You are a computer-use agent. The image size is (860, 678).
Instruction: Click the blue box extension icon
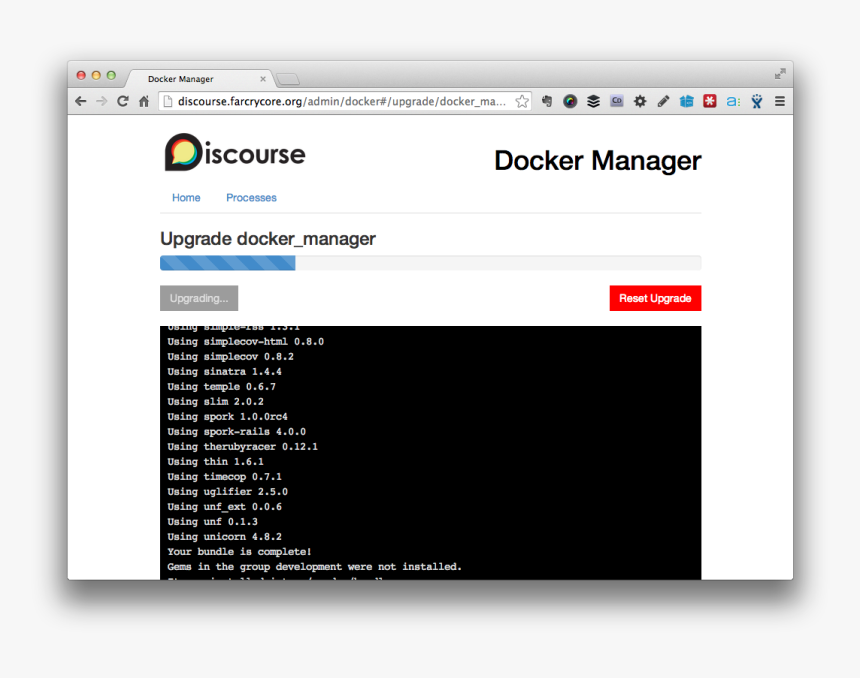pyautogui.click(x=687, y=101)
